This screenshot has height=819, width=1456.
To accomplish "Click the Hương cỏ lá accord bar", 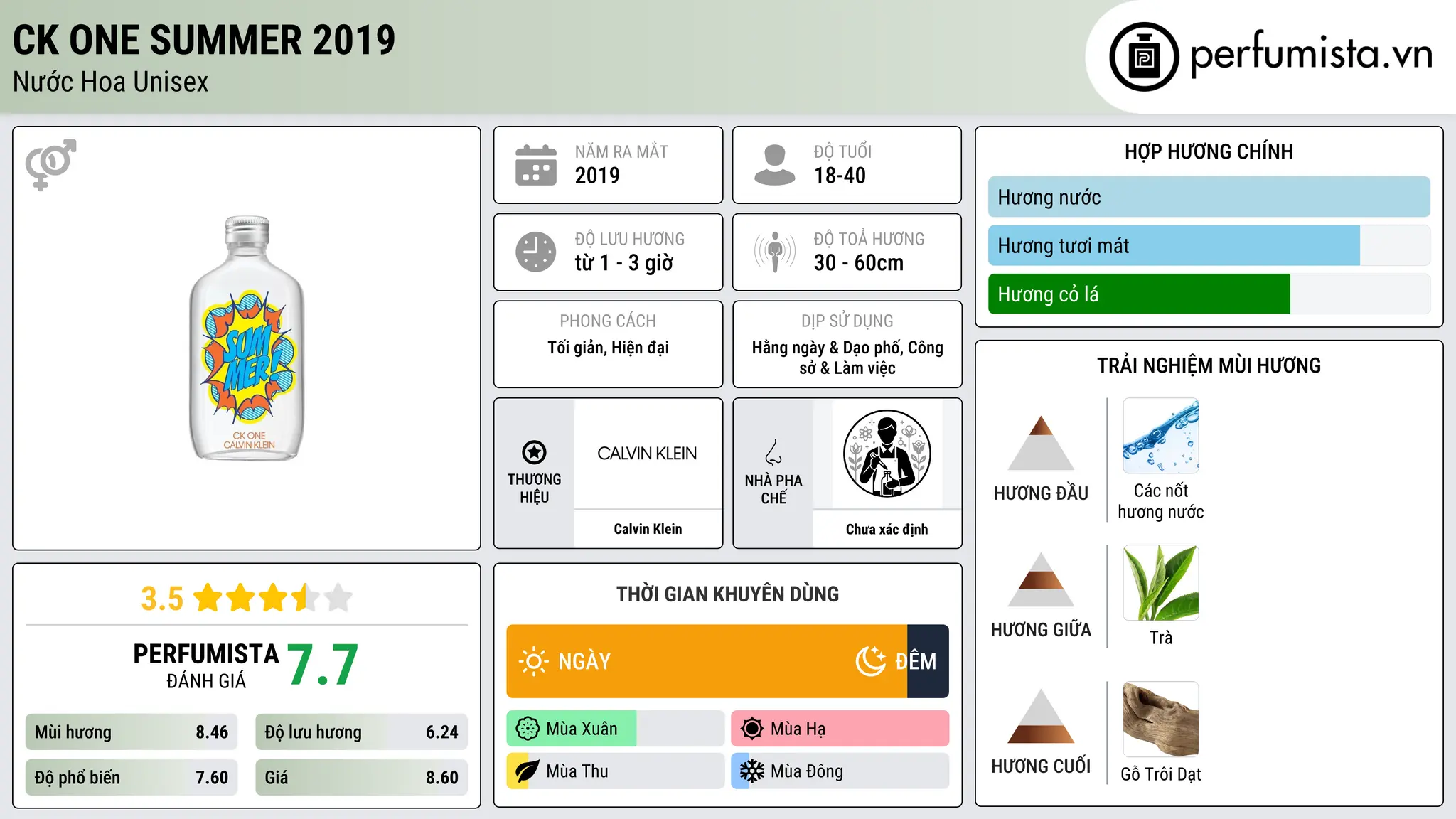I will (1209, 294).
